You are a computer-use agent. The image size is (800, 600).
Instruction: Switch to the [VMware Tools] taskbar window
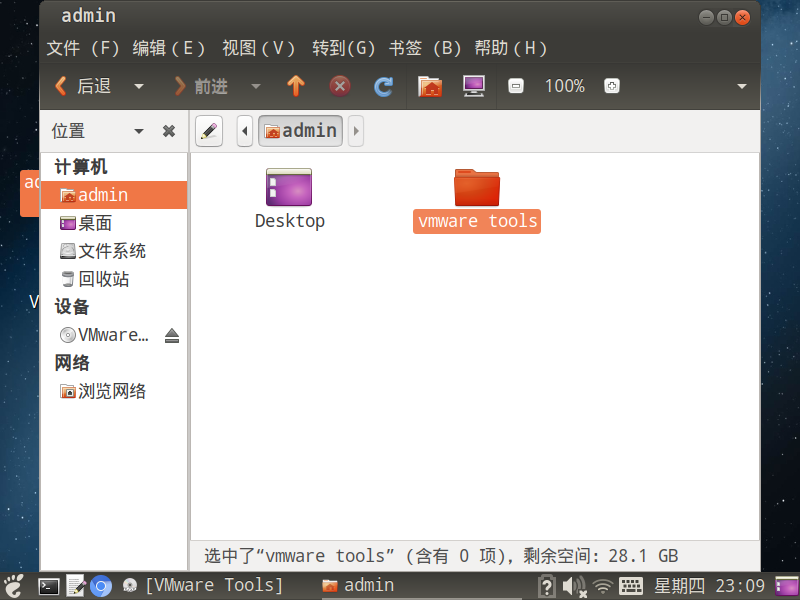pyautogui.click(x=203, y=585)
